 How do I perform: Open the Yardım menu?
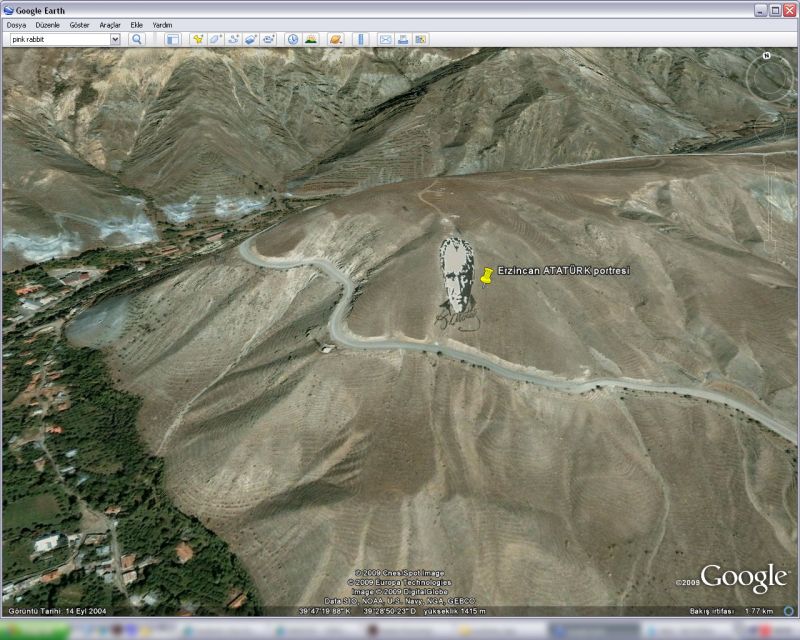tap(162, 25)
